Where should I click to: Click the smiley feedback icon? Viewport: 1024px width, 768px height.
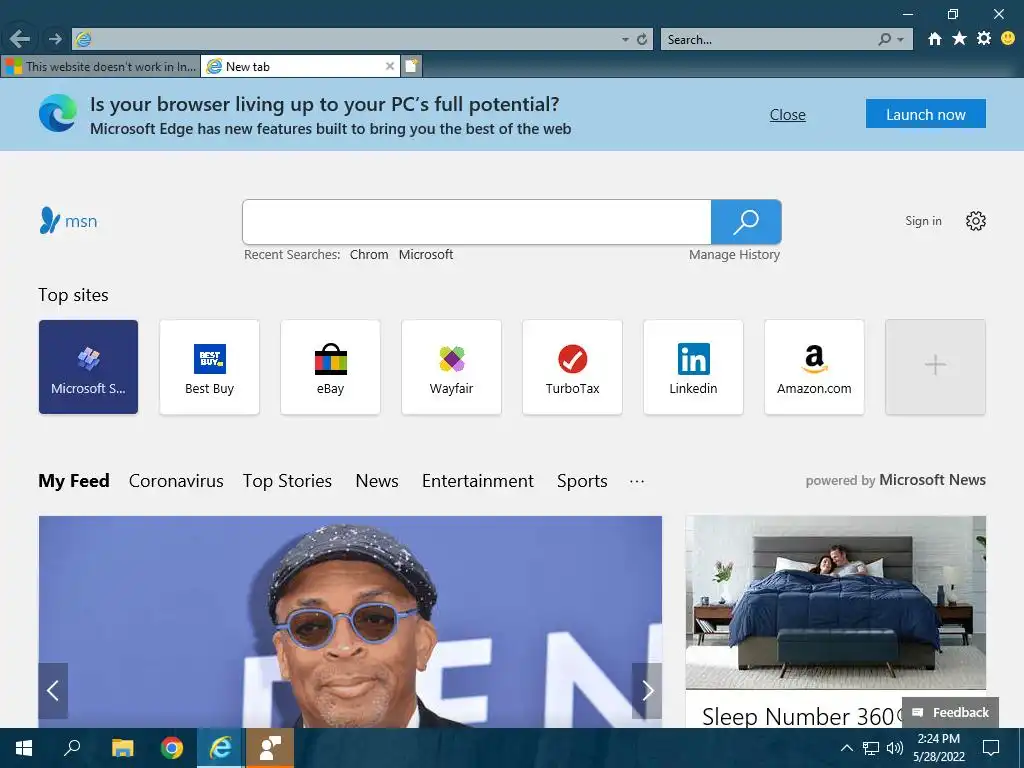coord(1008,39)
